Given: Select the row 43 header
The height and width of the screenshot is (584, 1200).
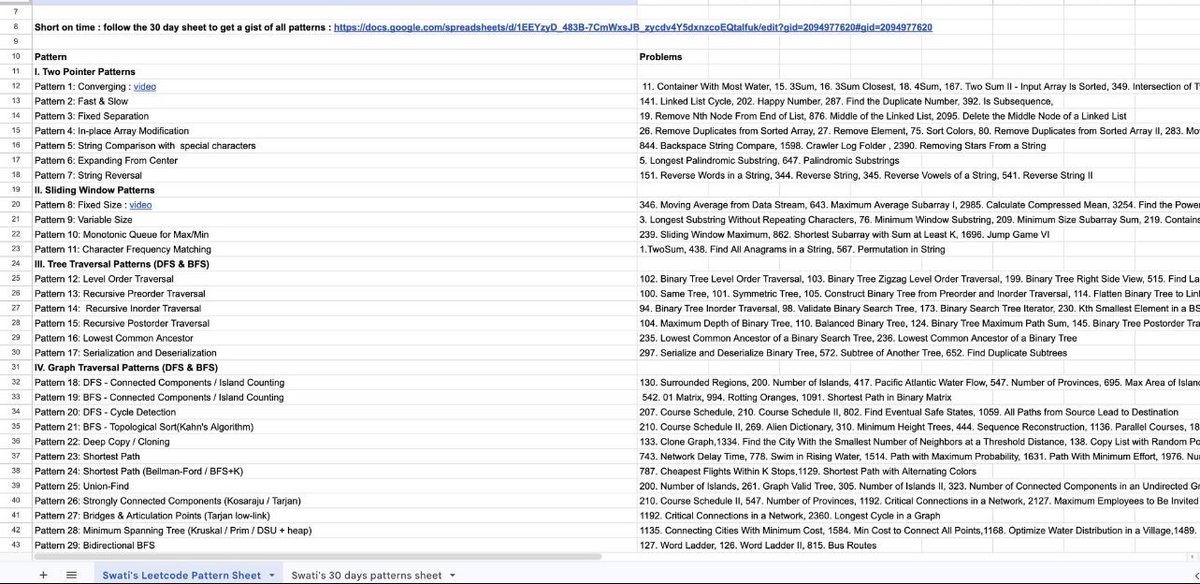Looking at the screenshot, I should tap(15, 544).
